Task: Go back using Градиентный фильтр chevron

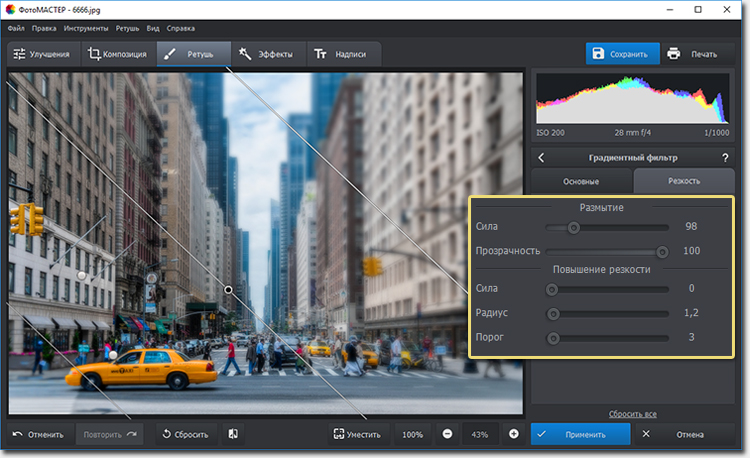Action: coord(541,157)
